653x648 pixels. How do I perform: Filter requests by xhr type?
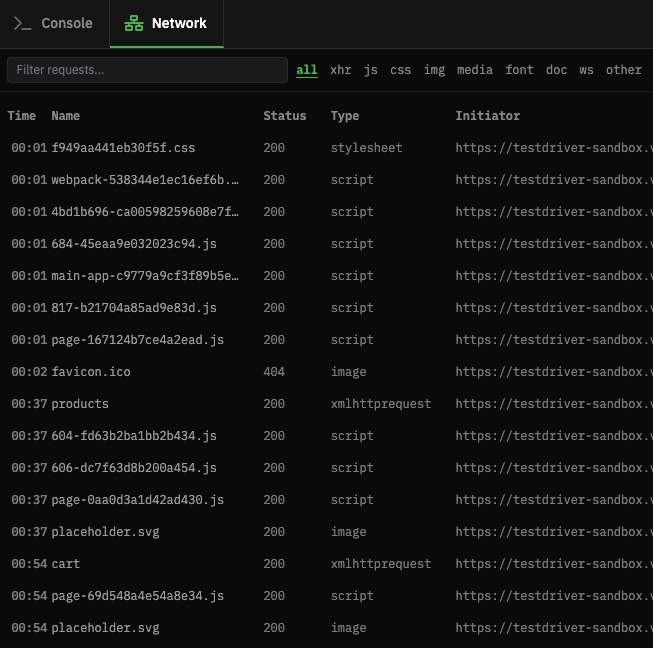coord(340,70)
